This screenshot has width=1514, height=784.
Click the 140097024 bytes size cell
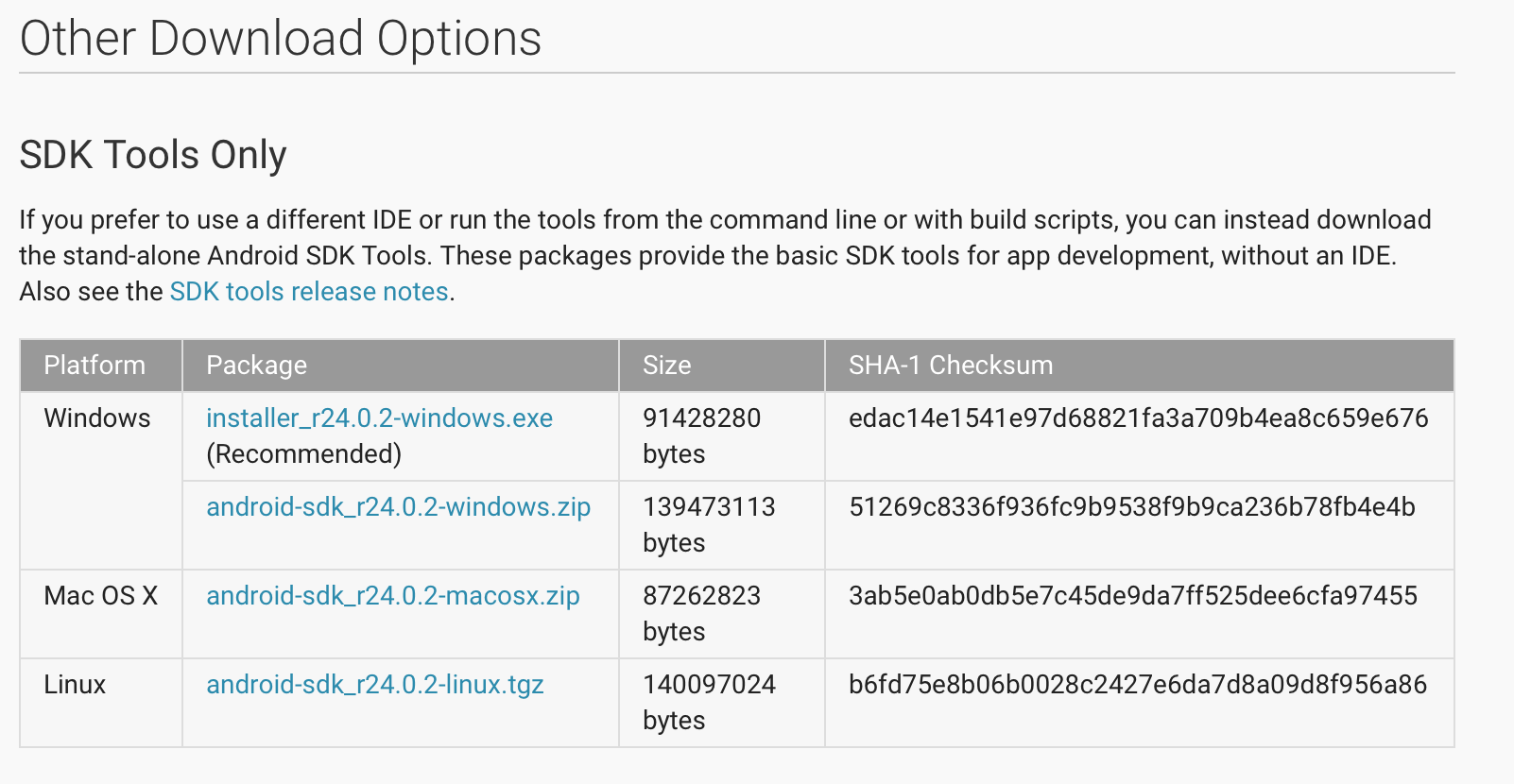coord(709,702)
